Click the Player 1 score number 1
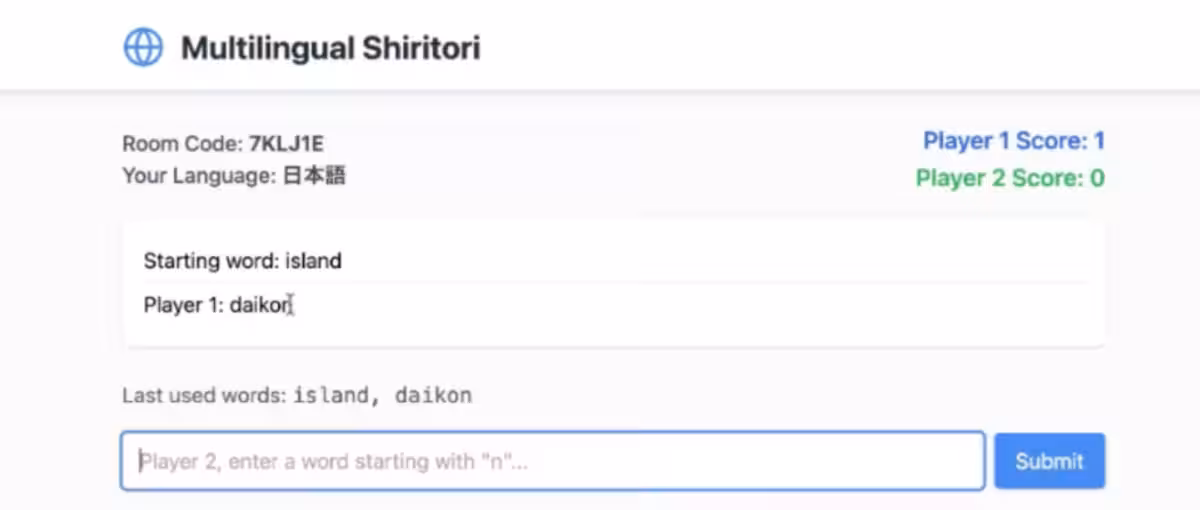 point(1098,141)
